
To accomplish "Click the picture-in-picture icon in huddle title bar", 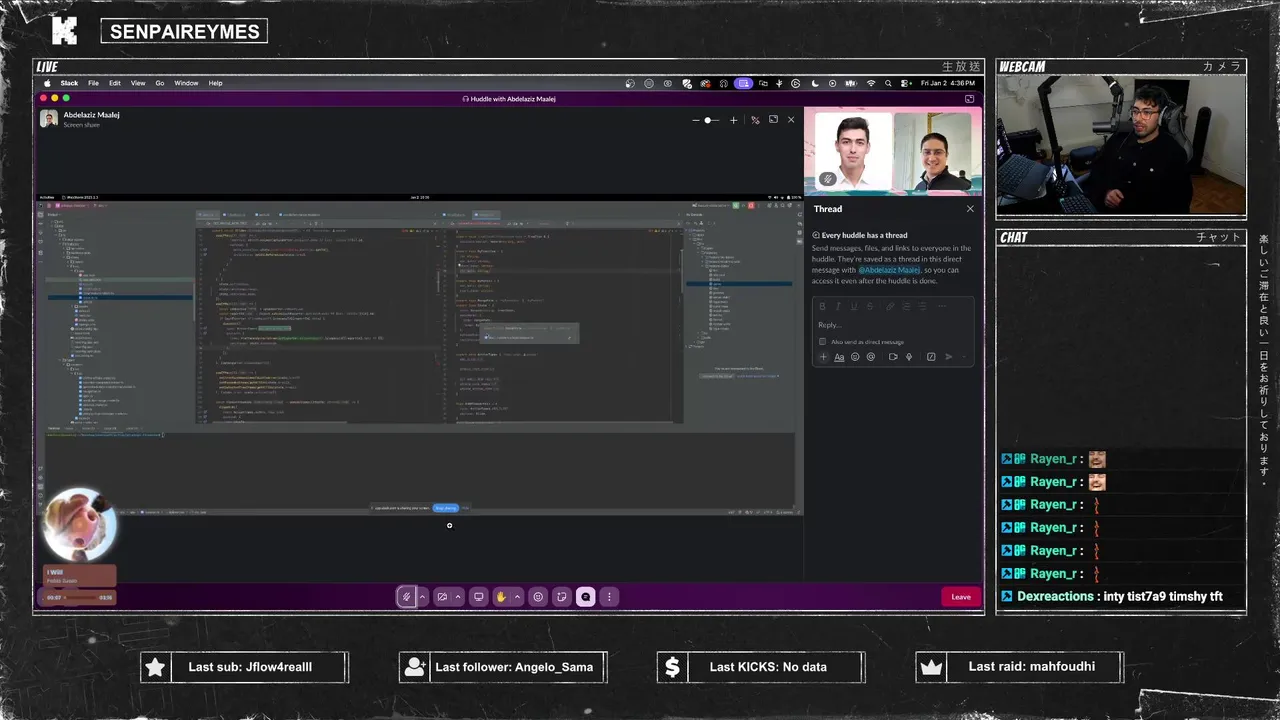I will [x=969, y=99].
